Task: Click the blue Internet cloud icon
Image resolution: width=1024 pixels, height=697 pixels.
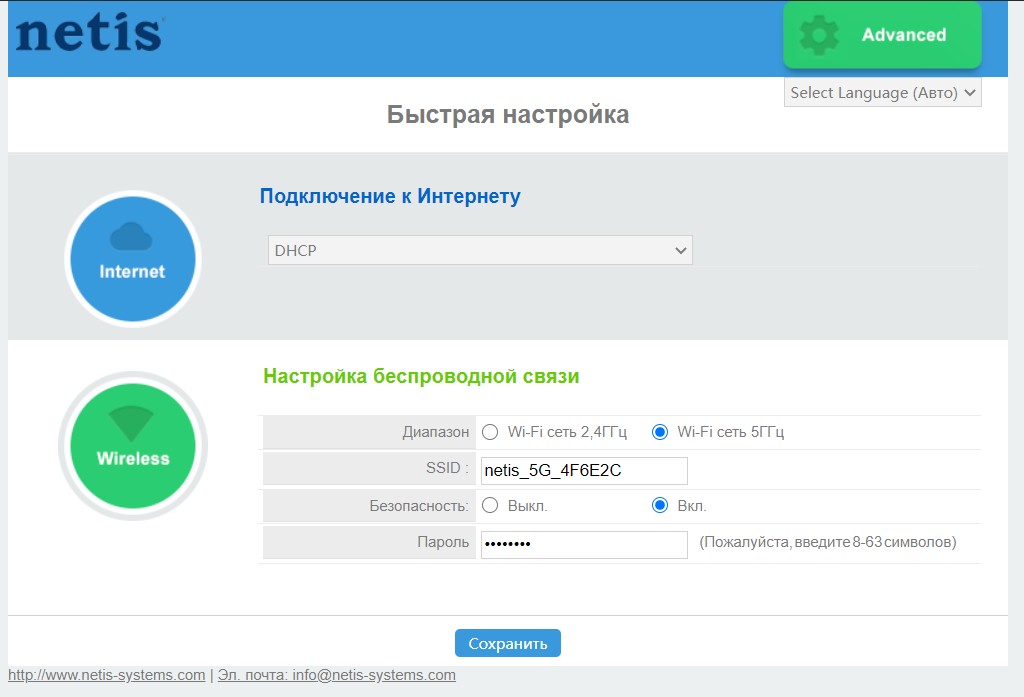Action: tap(131, 258)
